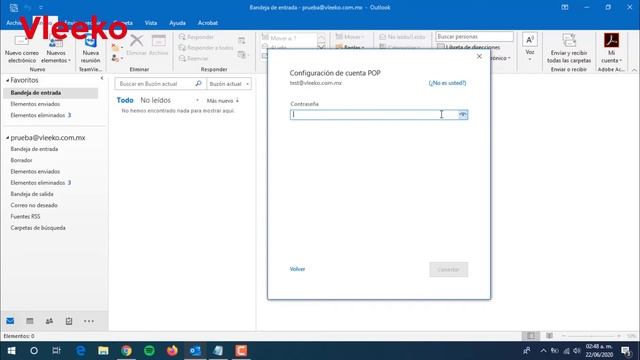
Task: Switch to Mail view icon
Action: pyautogui.click(x=10, y=321)
